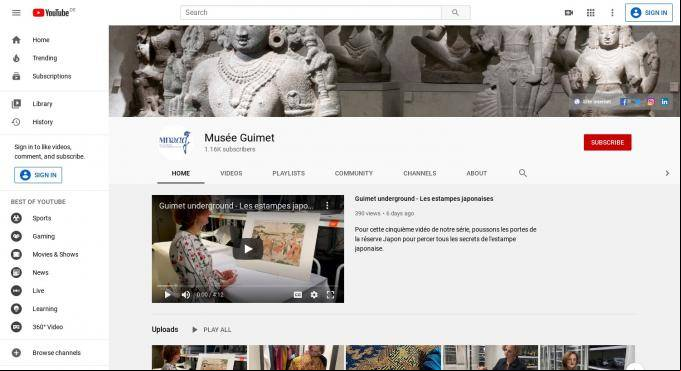The width and height of the screenshot is (681, 371).
Task: Open the Site internet banner link
Action: [x=593, y=102]
